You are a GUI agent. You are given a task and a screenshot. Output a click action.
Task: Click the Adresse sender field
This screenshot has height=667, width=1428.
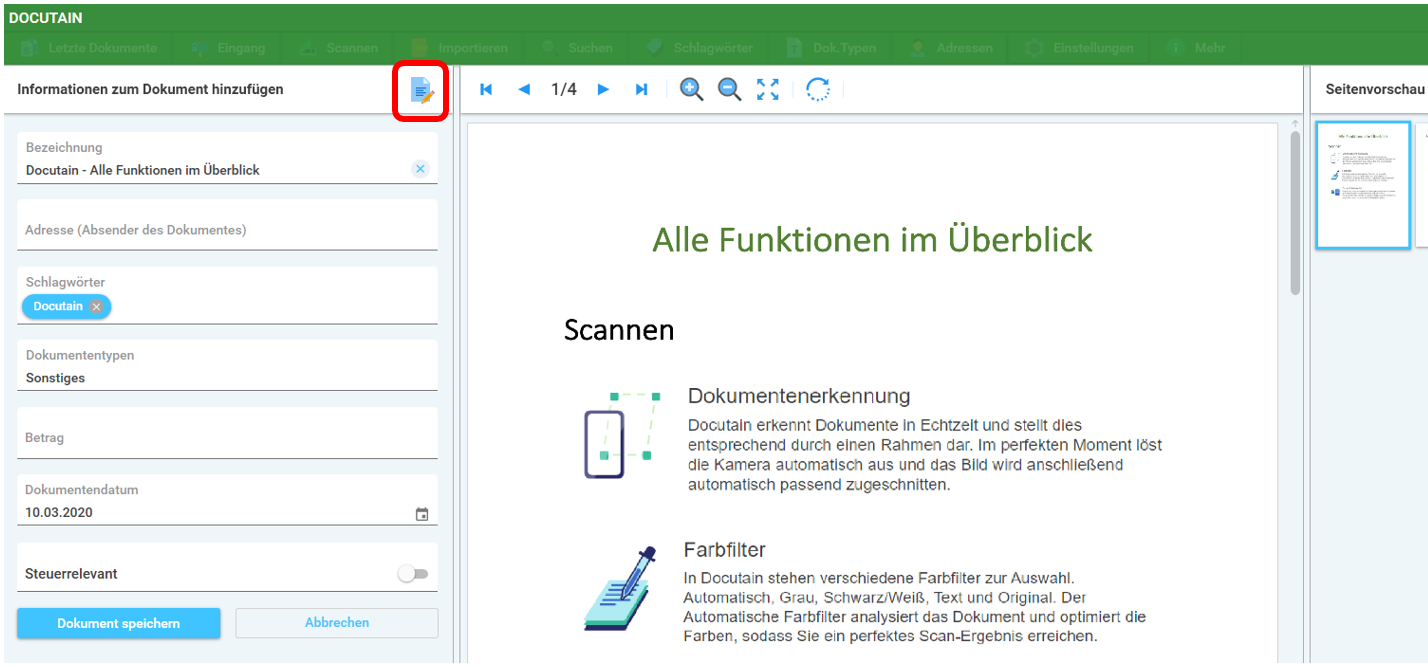tap(228, 225)
